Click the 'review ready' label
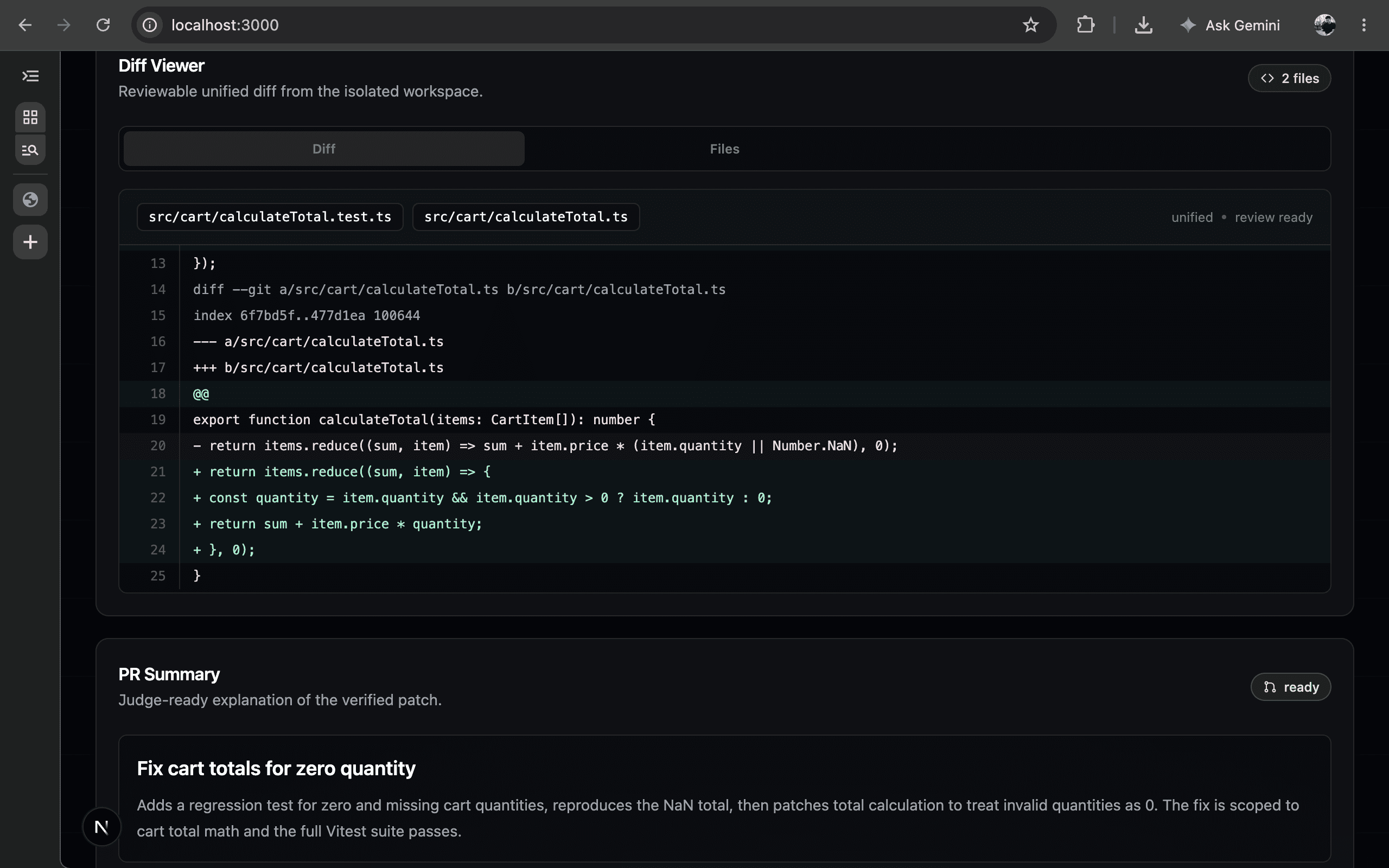The image size is (1389, 868). click(x=1273, y=218)
